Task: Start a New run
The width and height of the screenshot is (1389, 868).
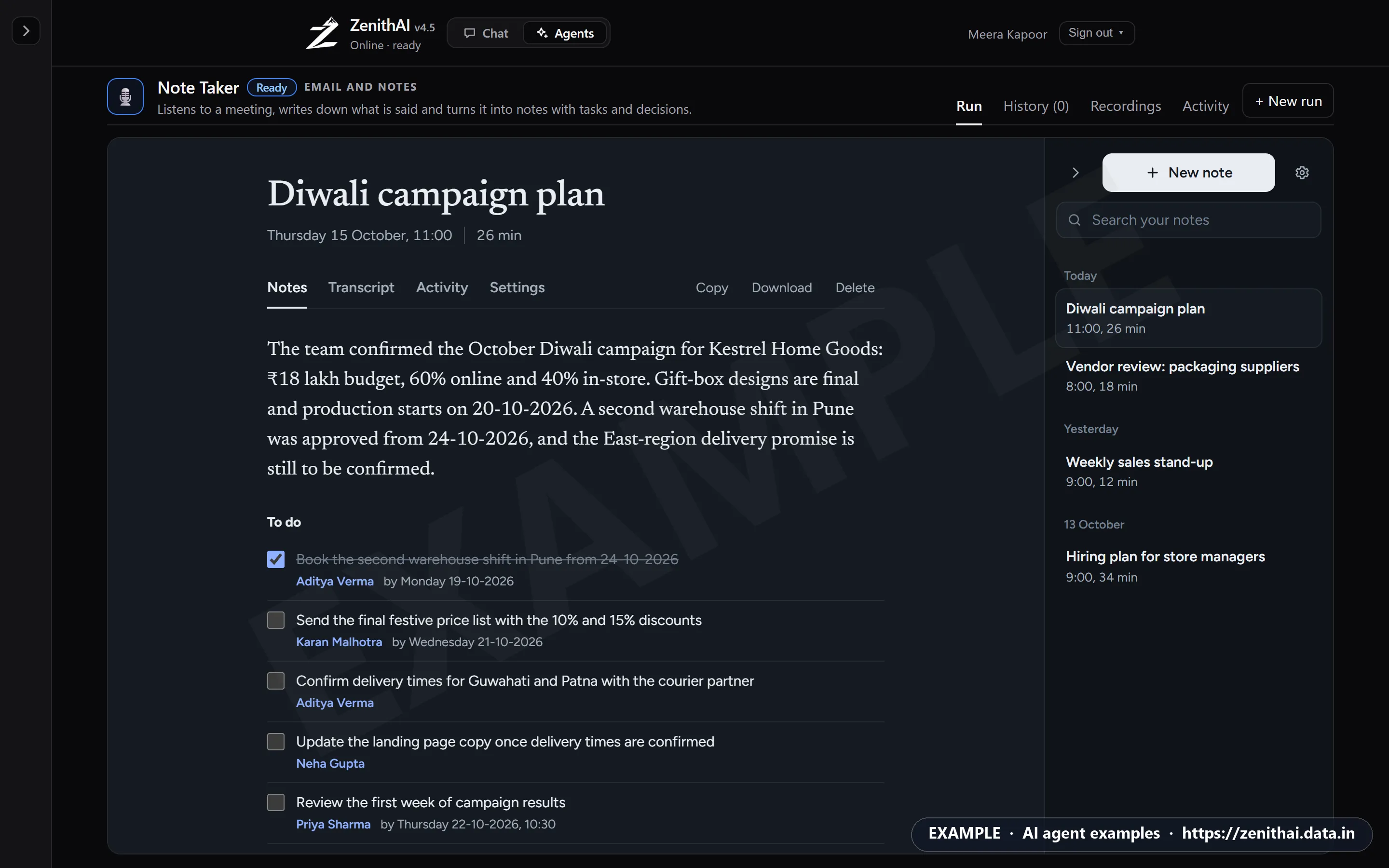Action: click(1288, 101)
